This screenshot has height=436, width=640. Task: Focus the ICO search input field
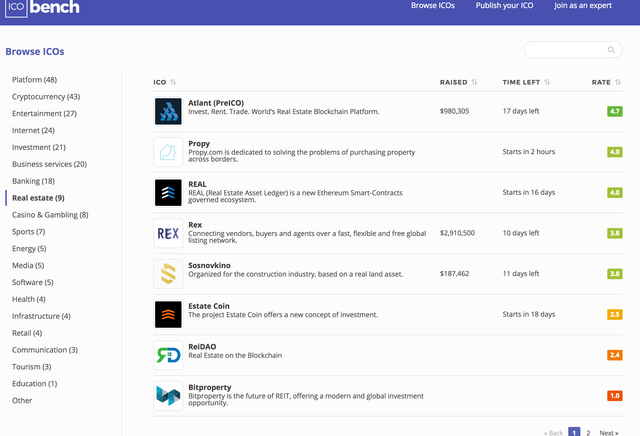pos(573,50)
